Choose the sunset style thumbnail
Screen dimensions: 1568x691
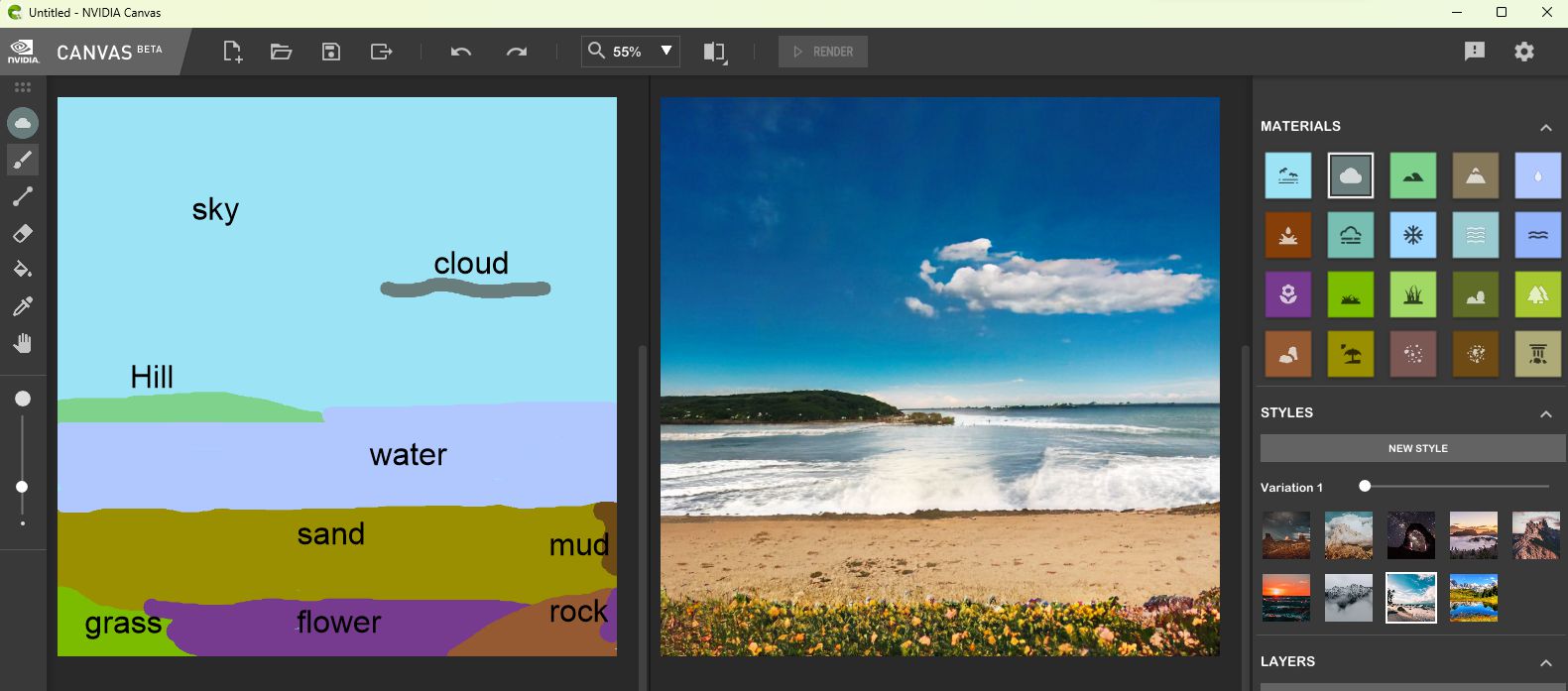point(1286,598)
